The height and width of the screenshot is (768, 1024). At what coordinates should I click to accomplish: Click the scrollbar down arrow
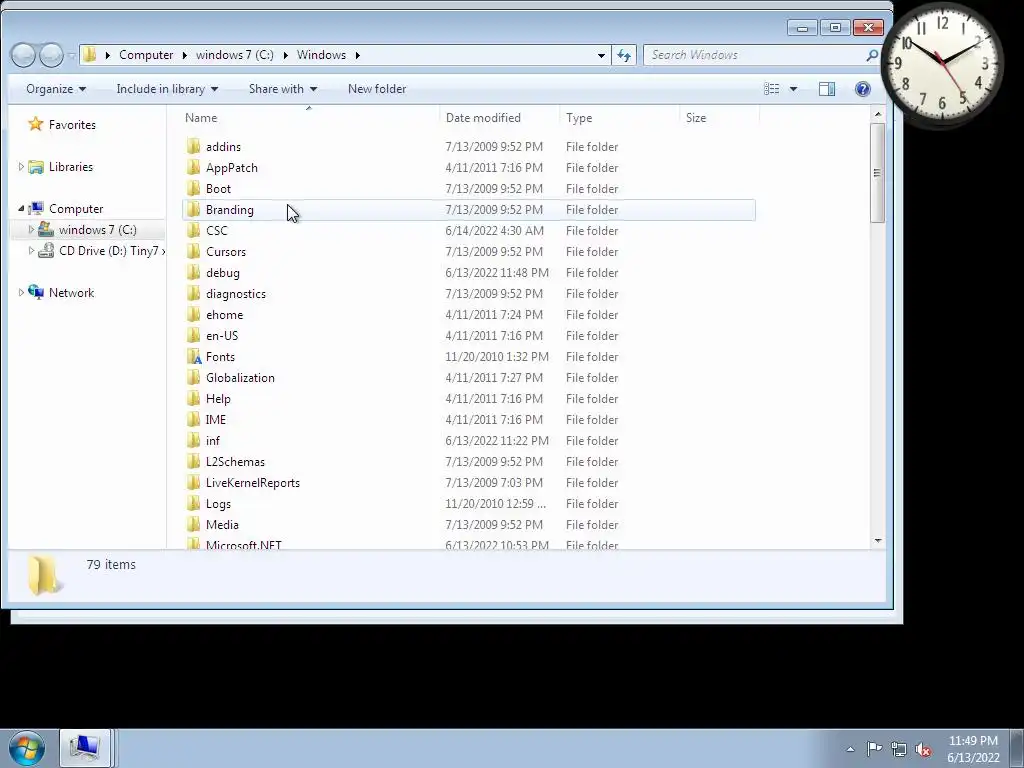click(878, 541)
